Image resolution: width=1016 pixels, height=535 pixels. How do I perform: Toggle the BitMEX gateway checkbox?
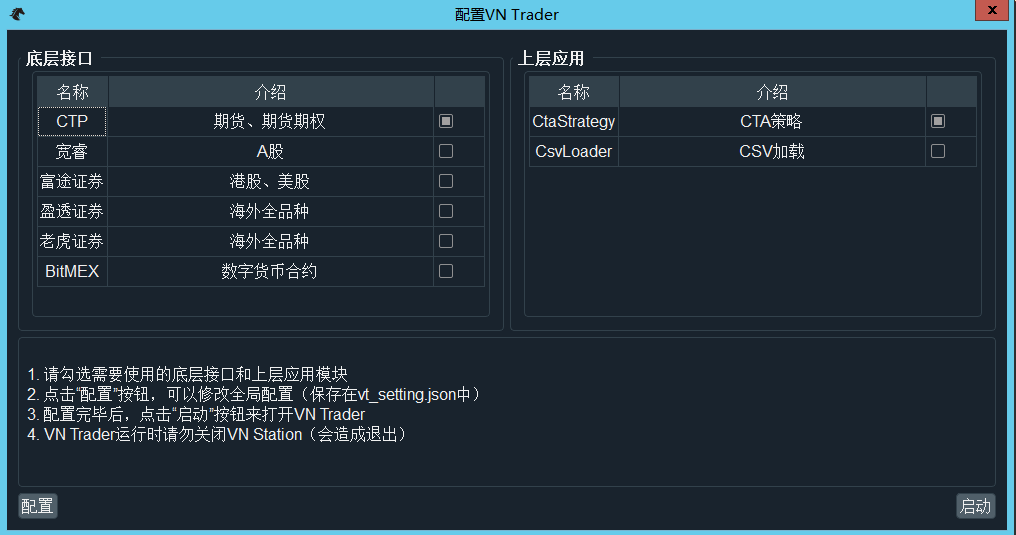446,271
